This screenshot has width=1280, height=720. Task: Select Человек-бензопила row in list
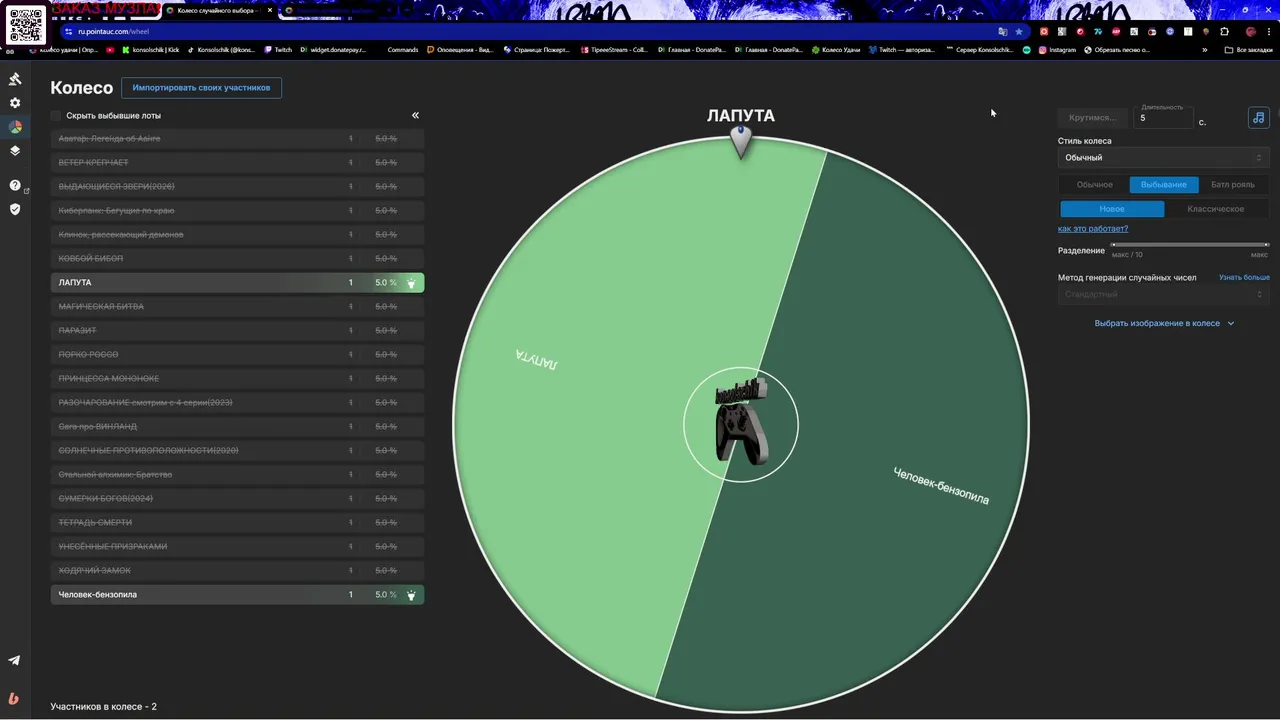tap(237, 595)
